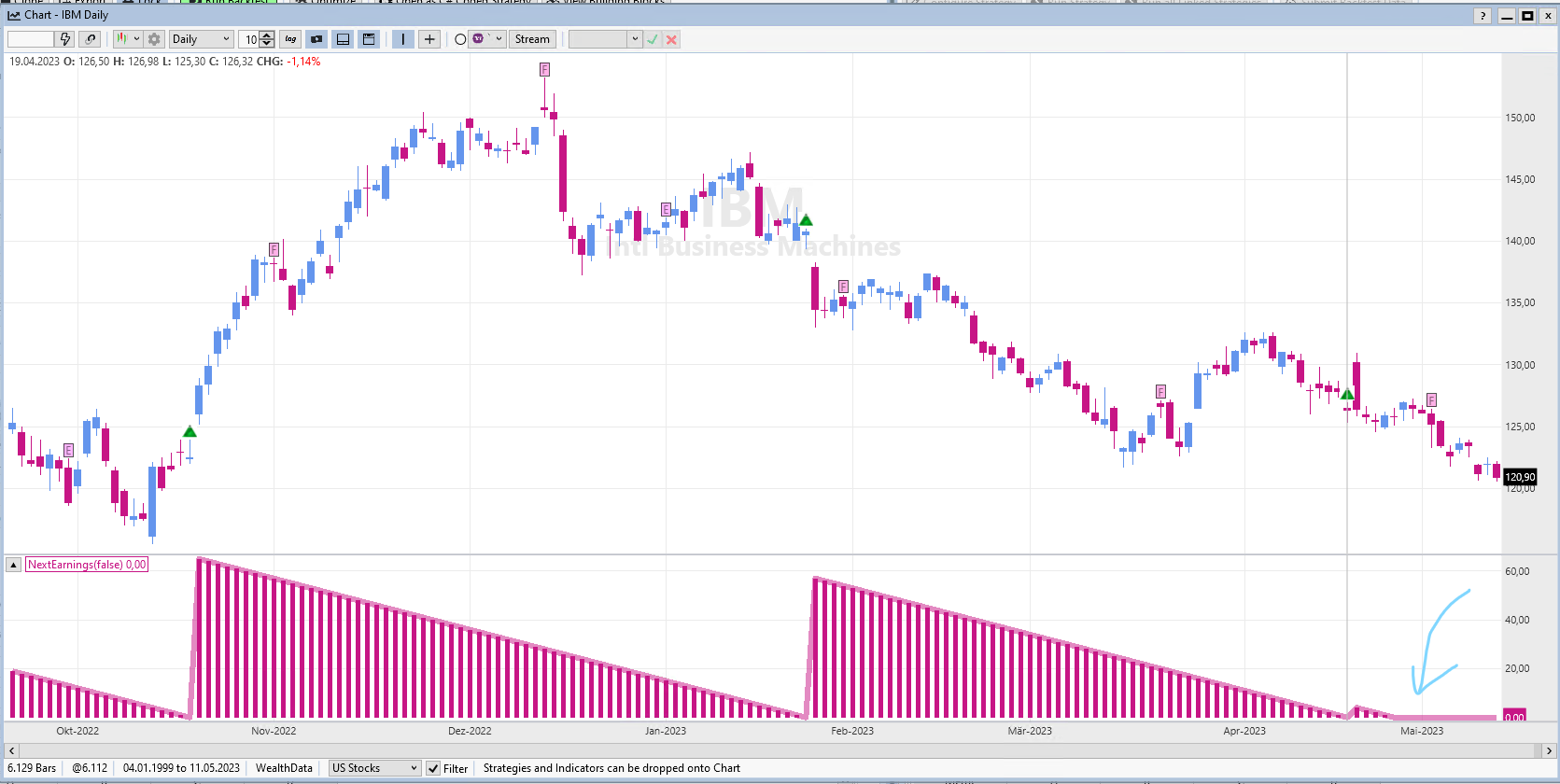Click the lightning bolt icon beside symbol box

(x=64, y=39)
